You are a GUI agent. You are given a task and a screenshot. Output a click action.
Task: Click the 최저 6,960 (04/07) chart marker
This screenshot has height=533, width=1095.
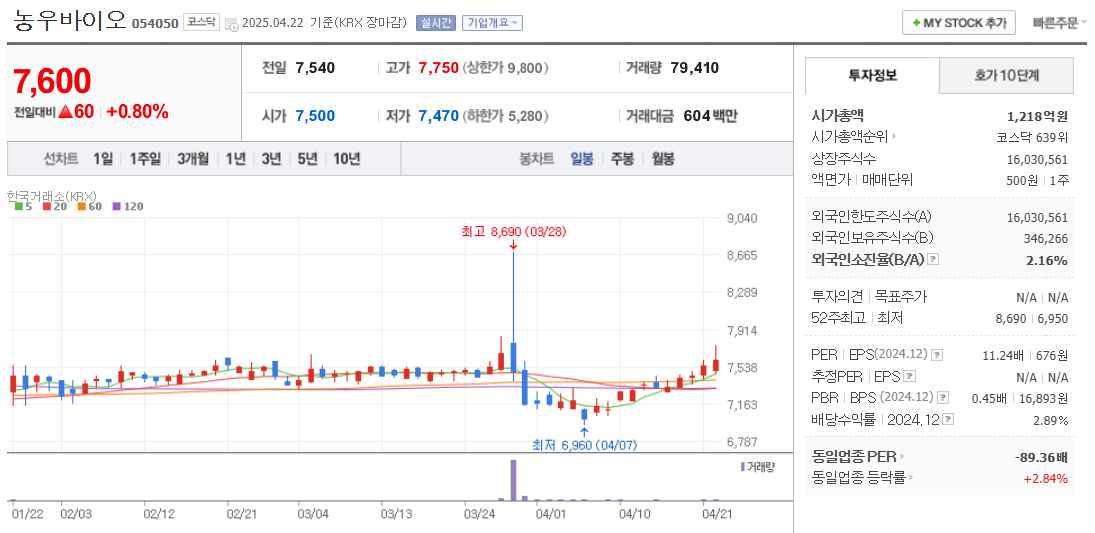click(585, 444)
